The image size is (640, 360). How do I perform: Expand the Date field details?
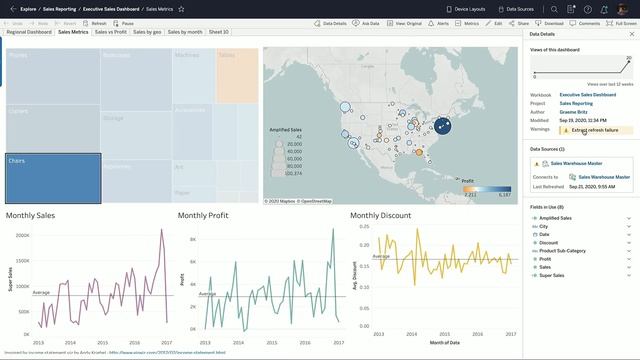click(x=629, y=235)
